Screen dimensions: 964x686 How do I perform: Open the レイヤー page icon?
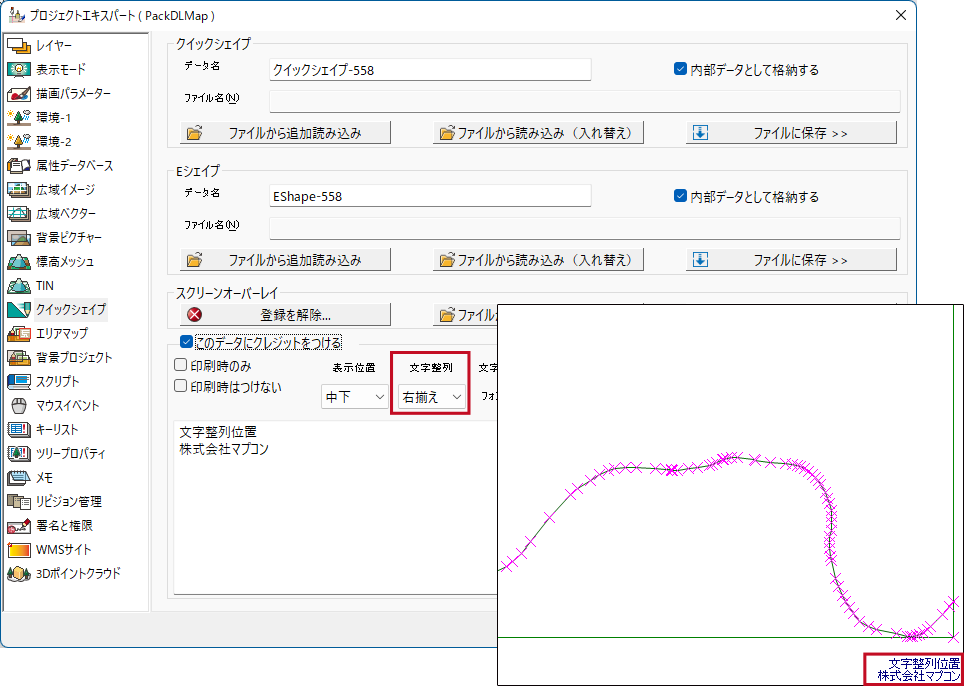[x=18, y=45]
